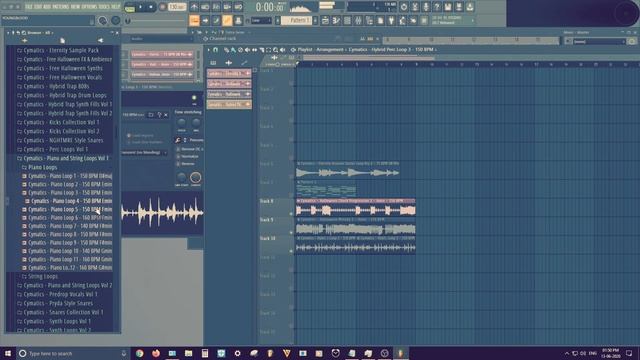Click the View mixer toolbar icon
Viewport: 640px width, 360px height.
tap(358, 20)
